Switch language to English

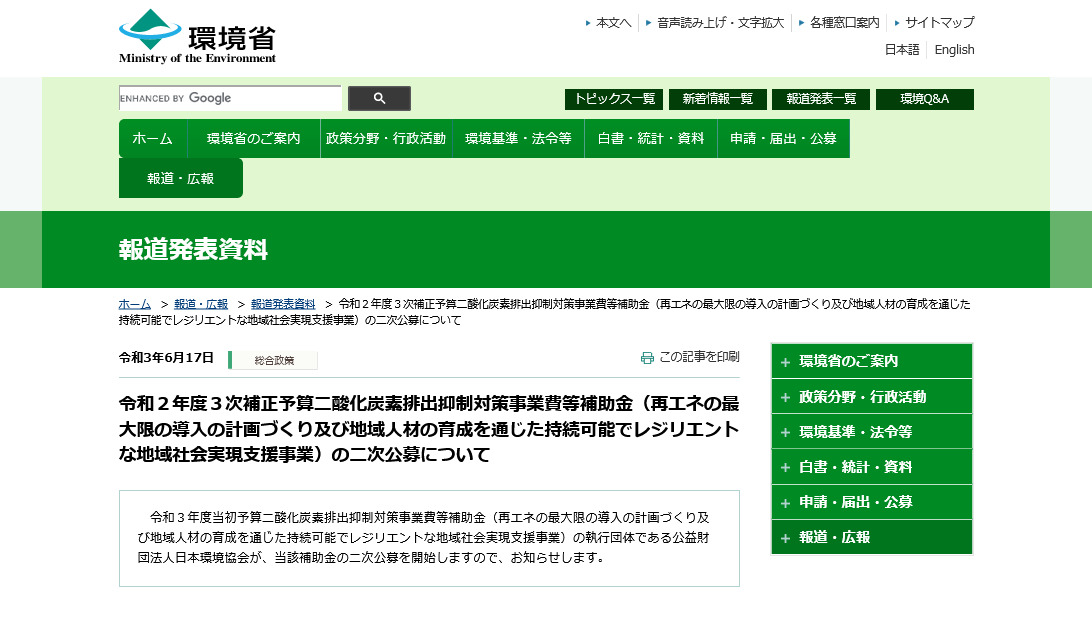click(954, 50)
